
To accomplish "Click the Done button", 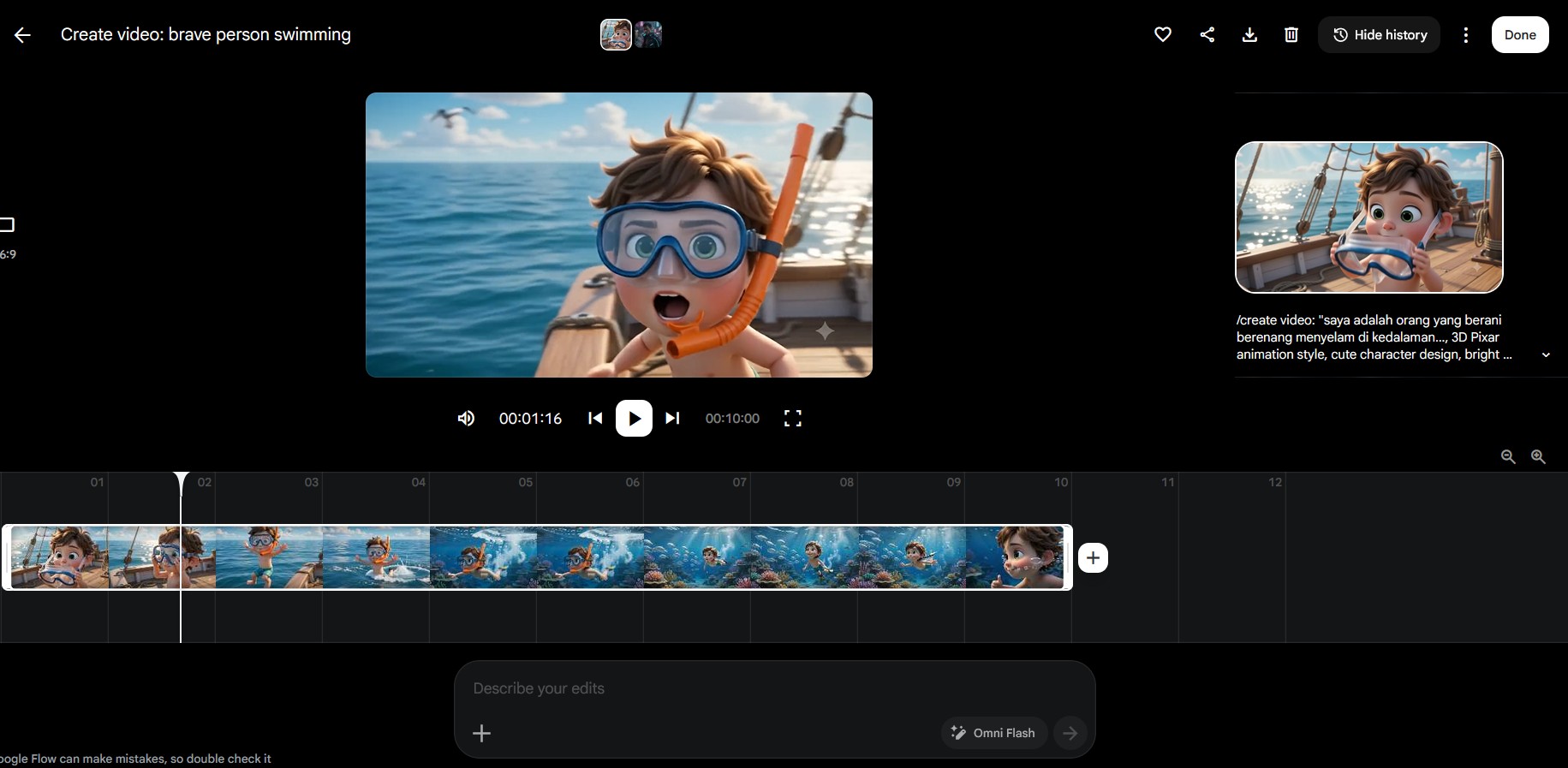I will pos(1520,35).
